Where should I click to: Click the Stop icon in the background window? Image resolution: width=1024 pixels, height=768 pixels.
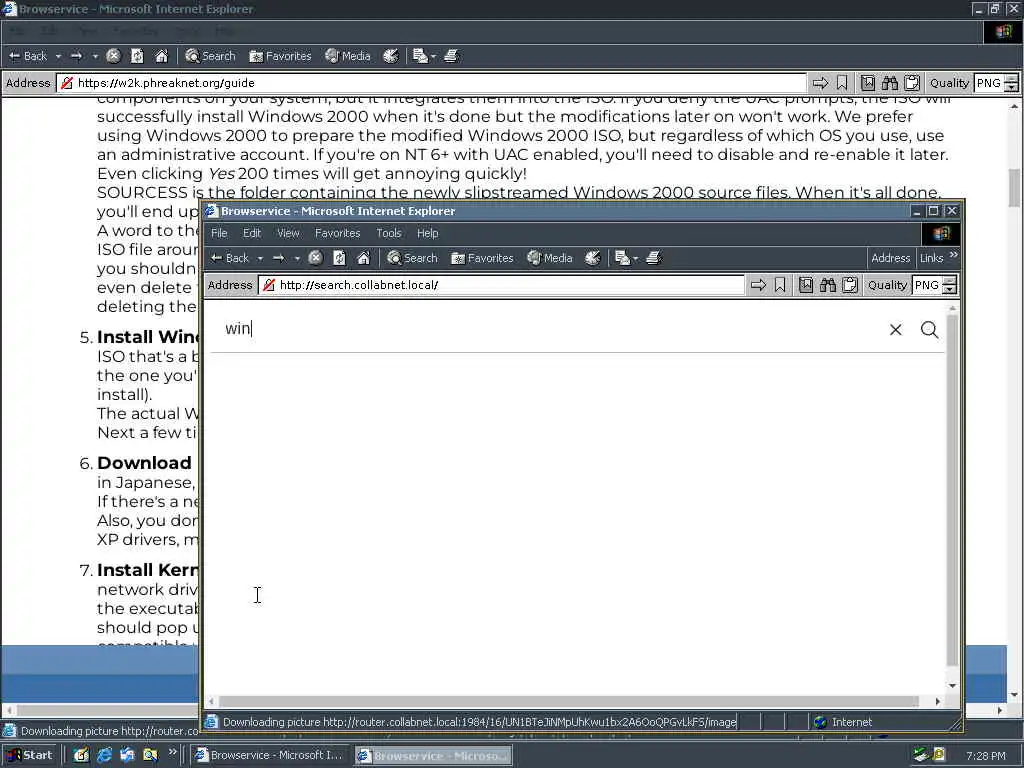(113, 56)
